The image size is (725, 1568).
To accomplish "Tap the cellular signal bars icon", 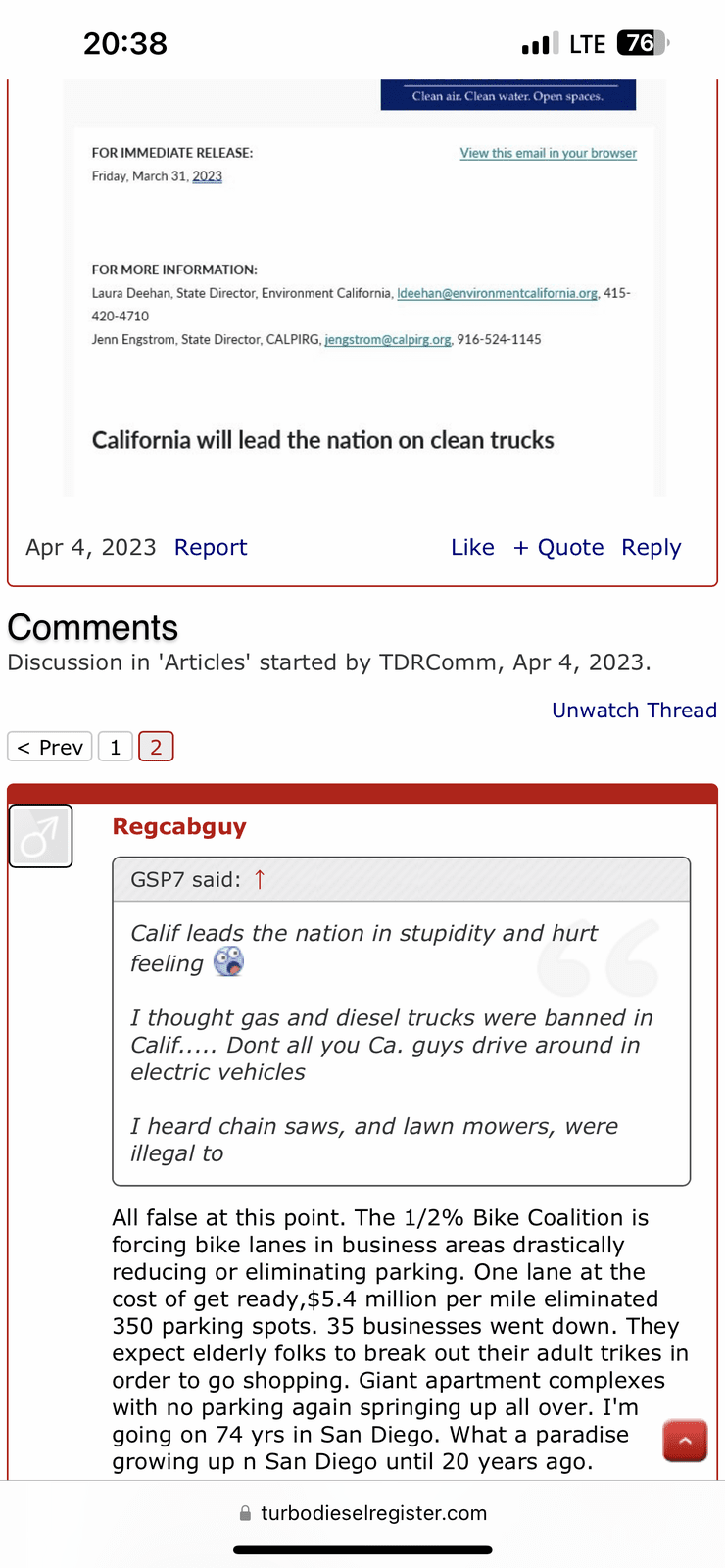I will (535, 44).
